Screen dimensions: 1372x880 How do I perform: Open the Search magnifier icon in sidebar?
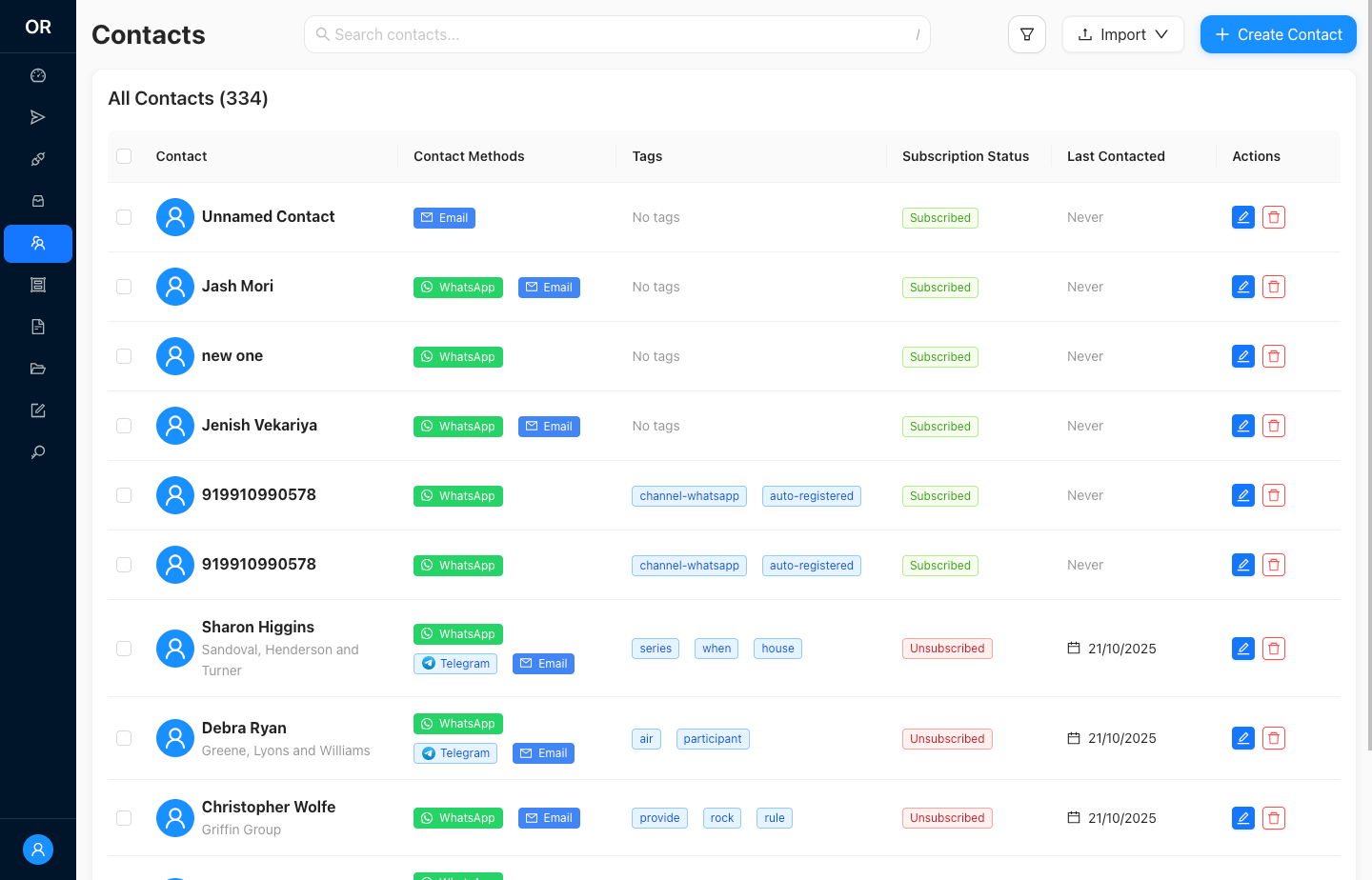(x=38, y=451)
